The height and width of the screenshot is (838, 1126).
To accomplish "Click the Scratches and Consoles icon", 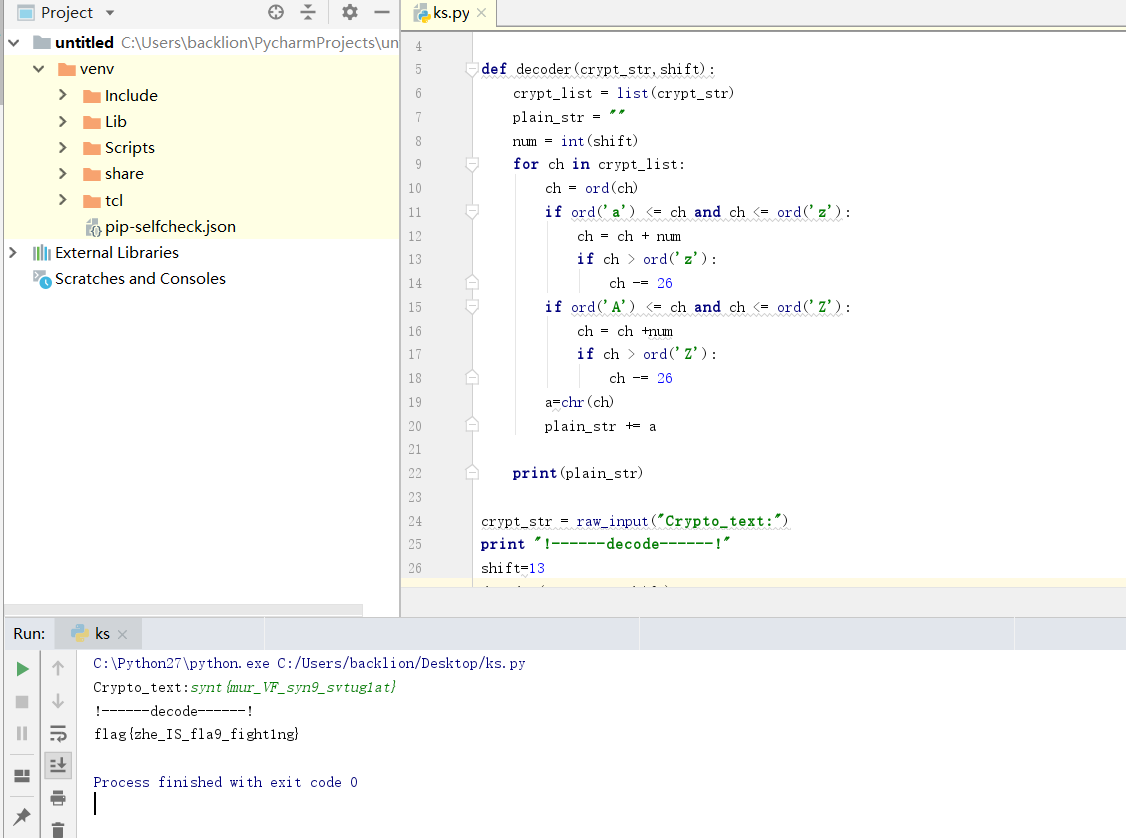I will pos(42,279).
